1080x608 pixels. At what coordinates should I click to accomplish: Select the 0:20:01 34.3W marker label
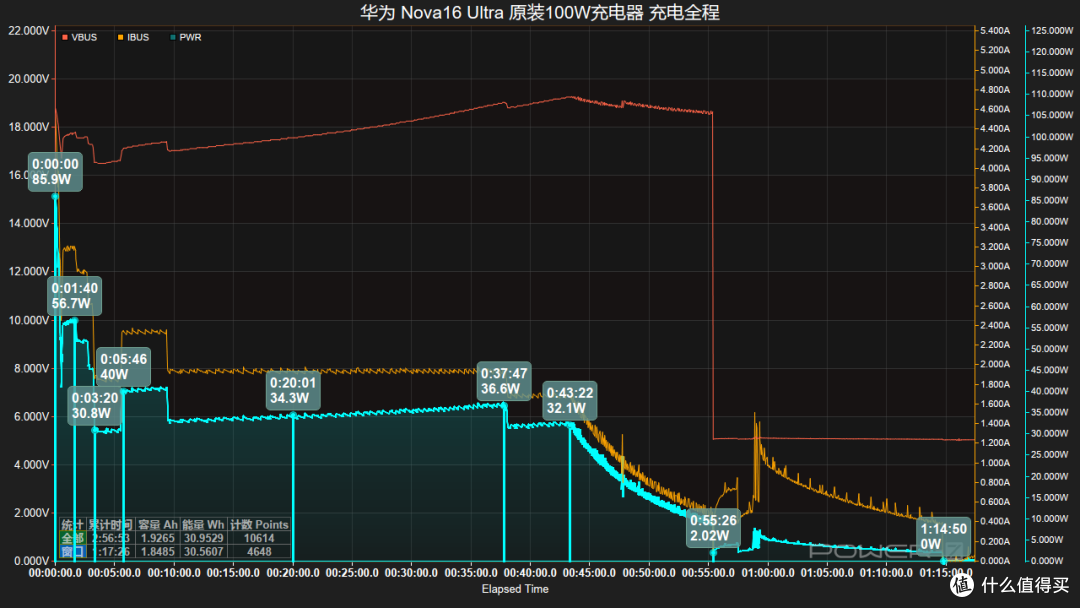click(x=293, y=390)
